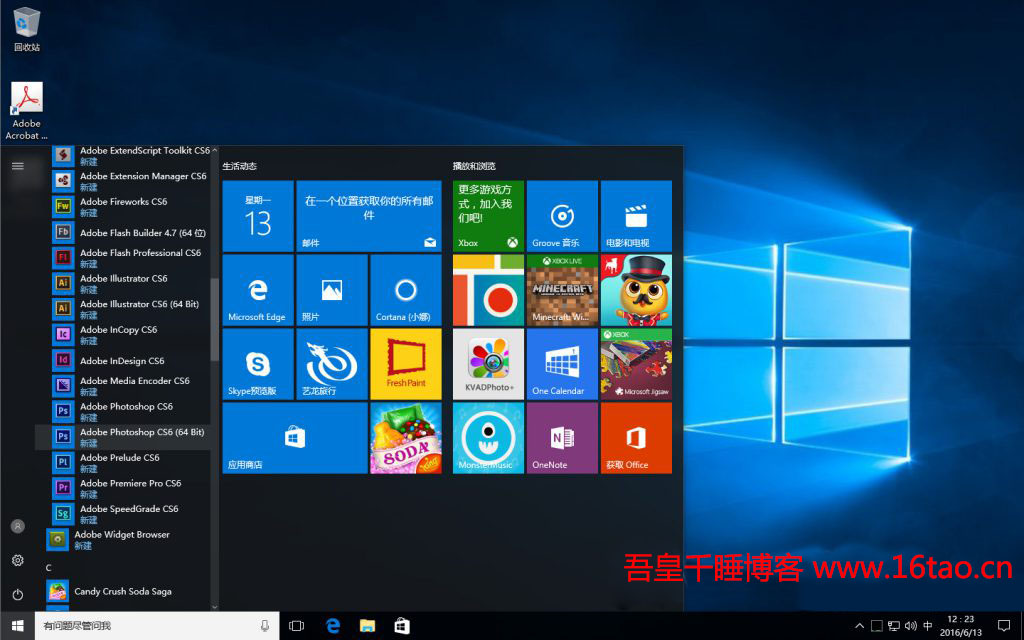The image size is (1024, 640).
Task: Open Adobe Illustrator CS6 from app list
Action: click(x=124, y=283)
